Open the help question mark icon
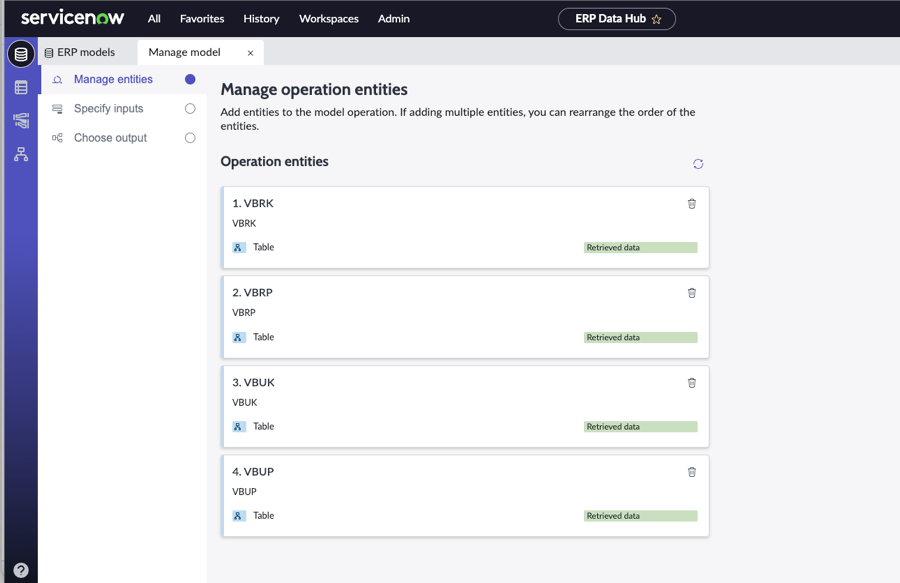900x583 pixels. click(x=21, y=570)
